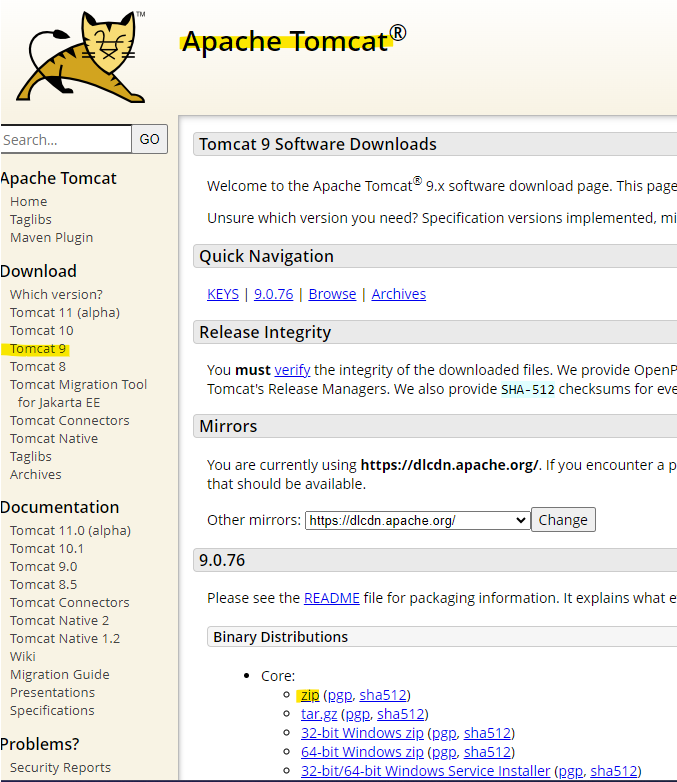Open sha512 checksum for Core zip

(x=383, y=695)
